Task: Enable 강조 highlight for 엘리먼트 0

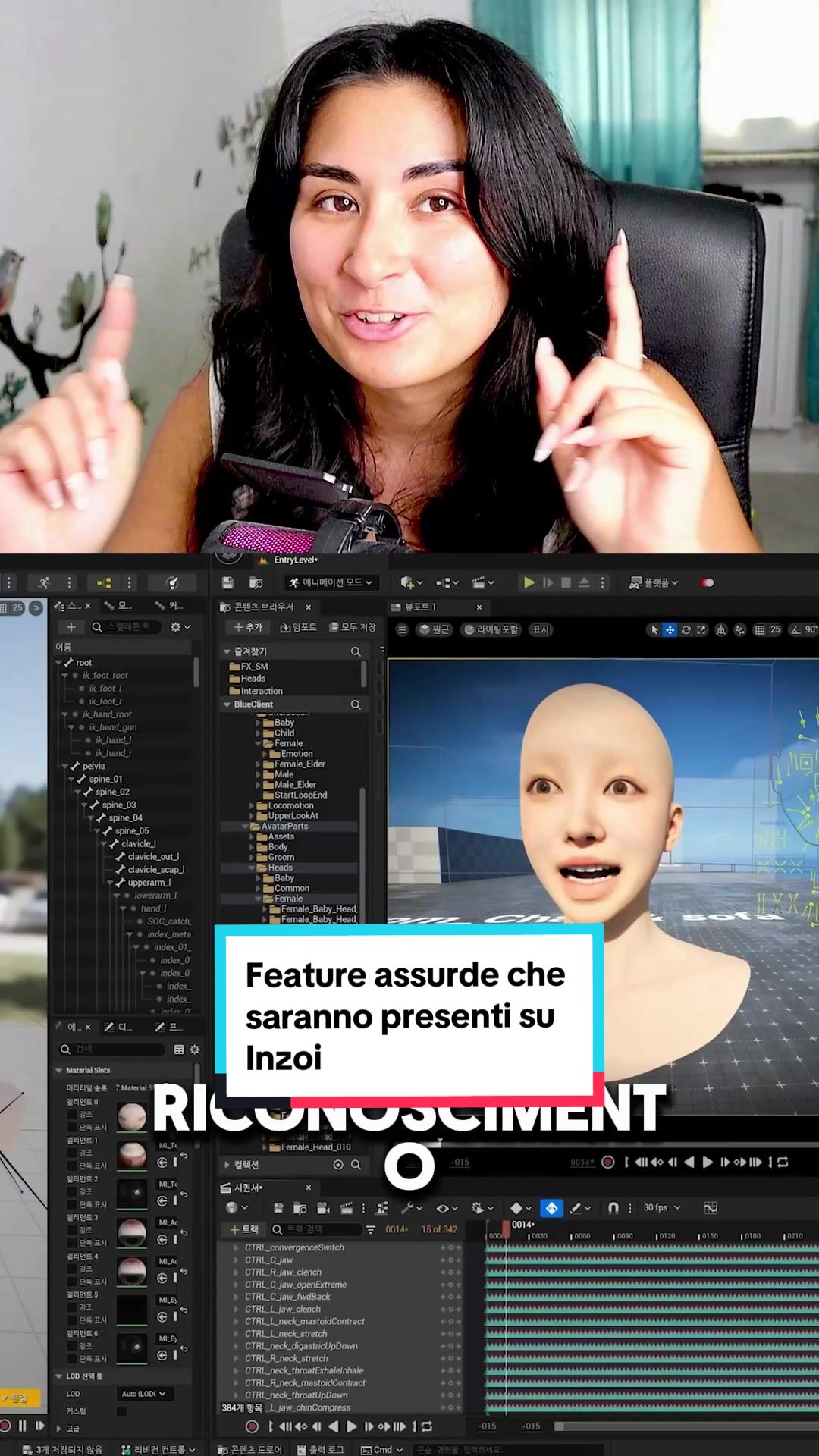Action: click(72, 1114)
